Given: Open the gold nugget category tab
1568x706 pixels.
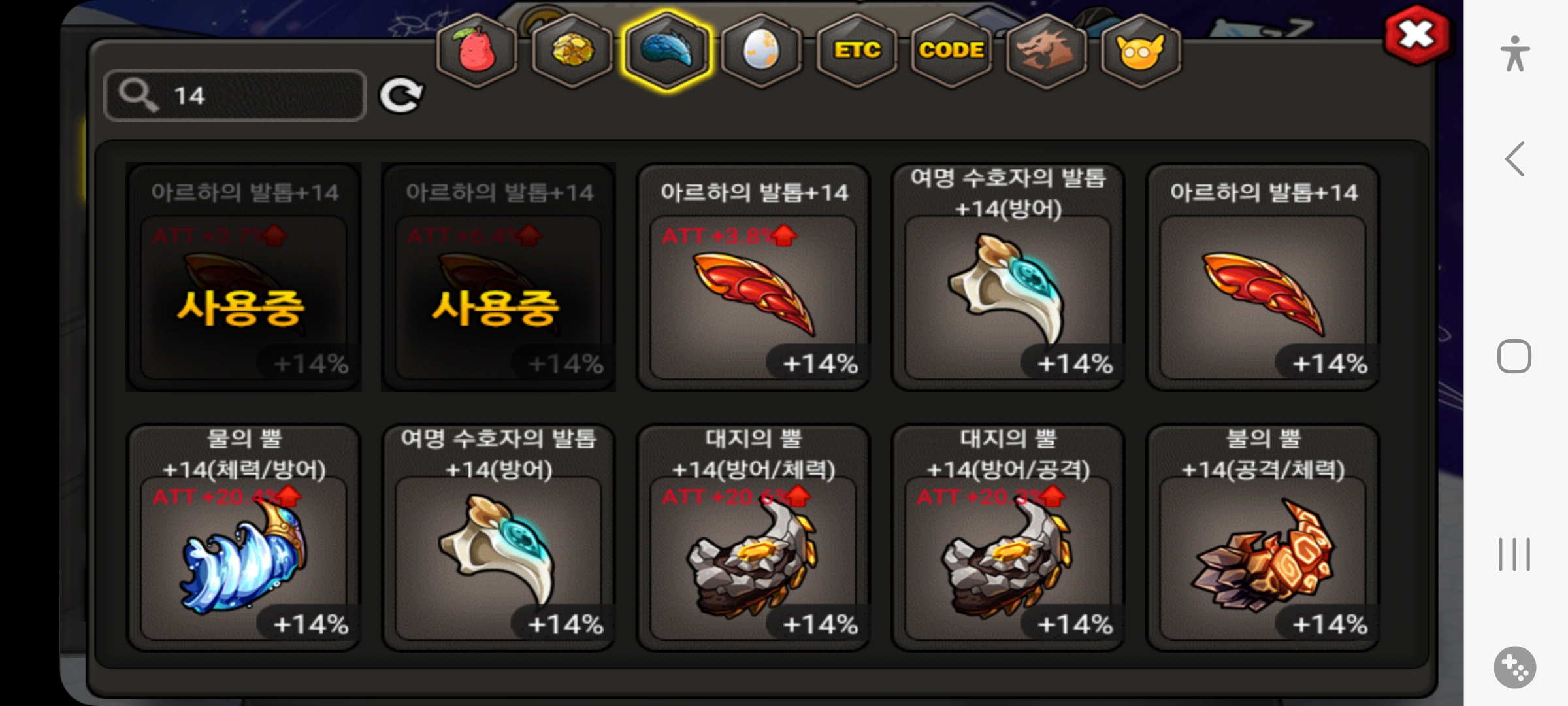Looking at the screenshot, I should (x=572, y=50).
